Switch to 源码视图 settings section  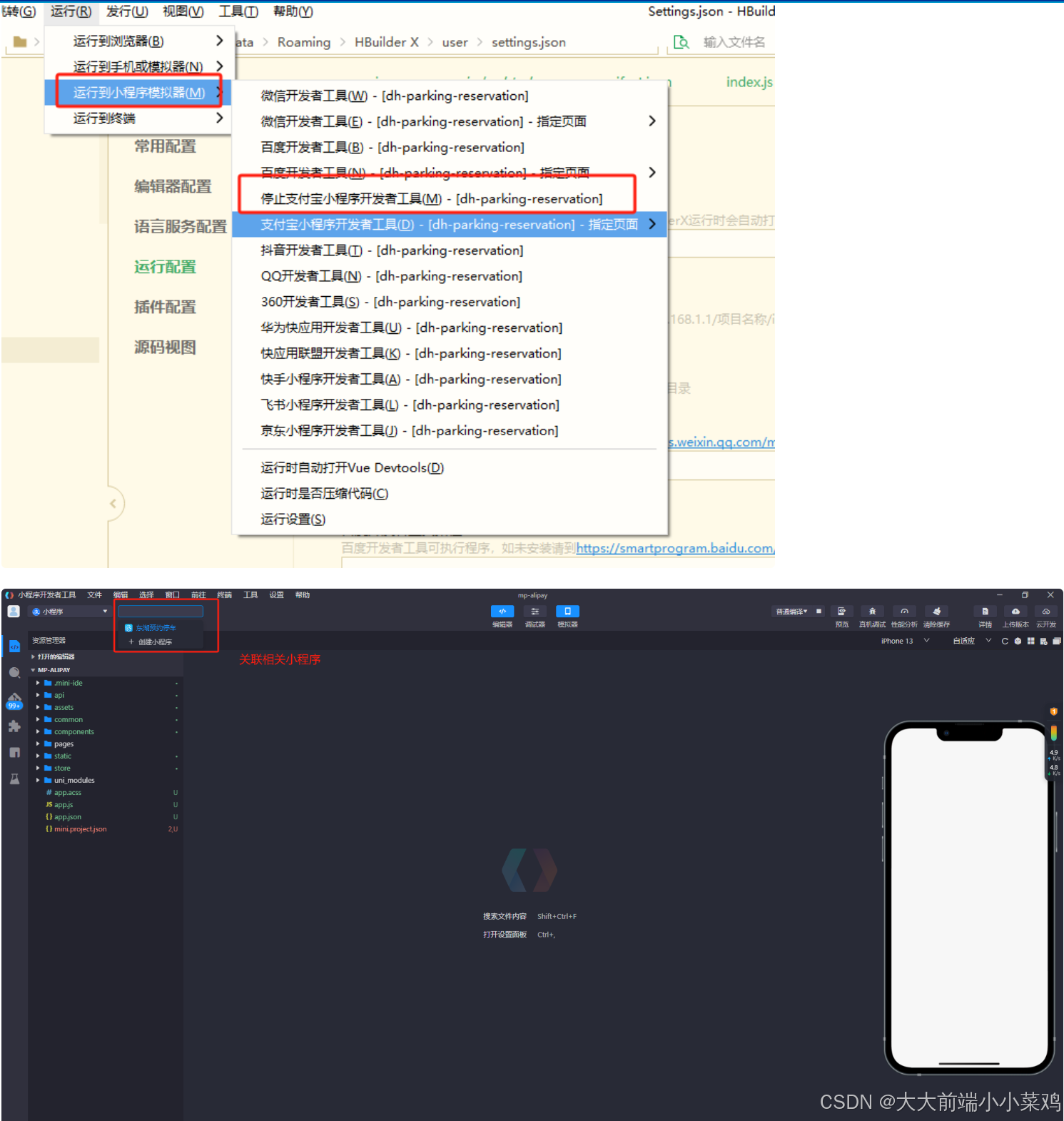click(165, 347)
